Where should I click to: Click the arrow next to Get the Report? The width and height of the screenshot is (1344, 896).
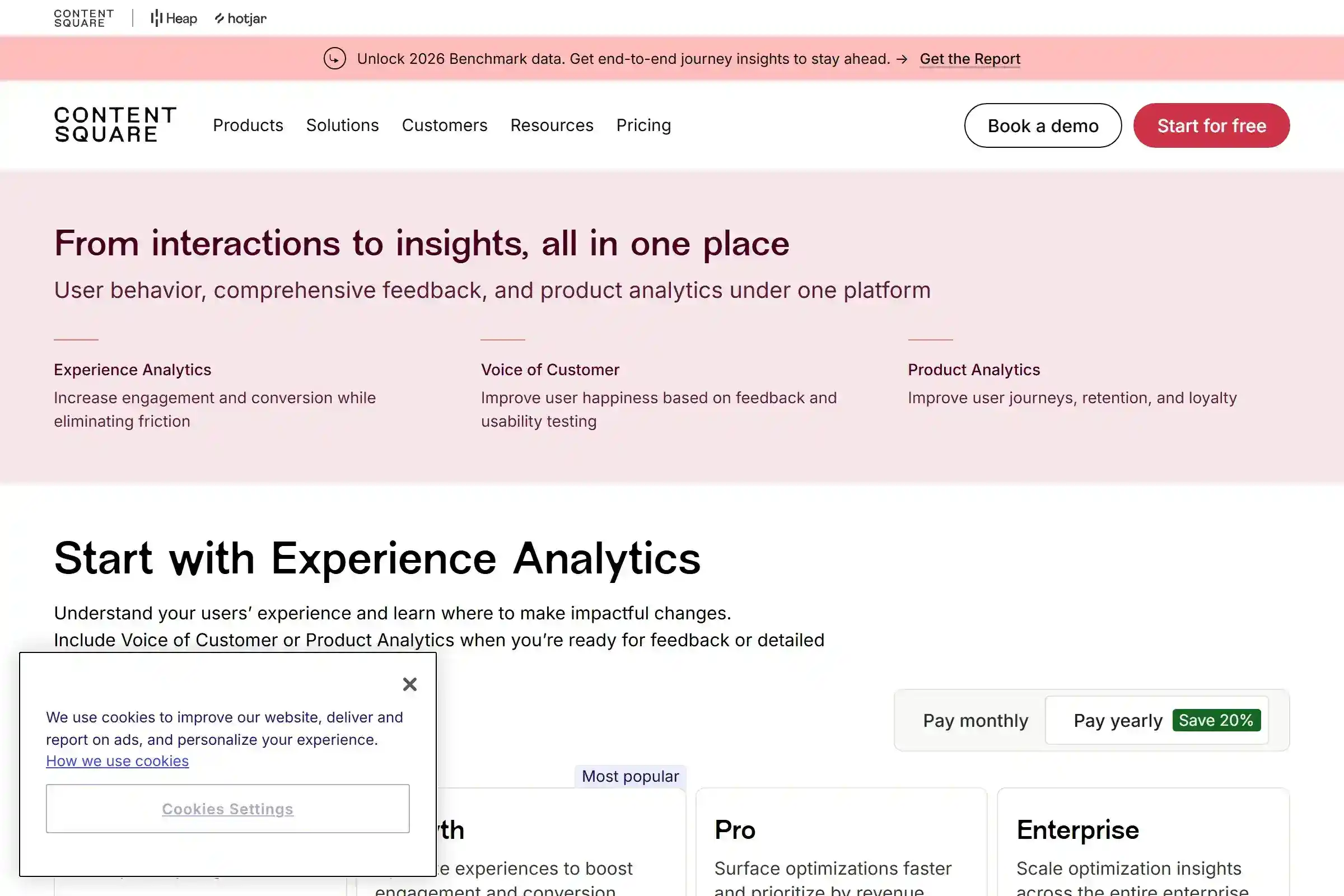point(903,58)
